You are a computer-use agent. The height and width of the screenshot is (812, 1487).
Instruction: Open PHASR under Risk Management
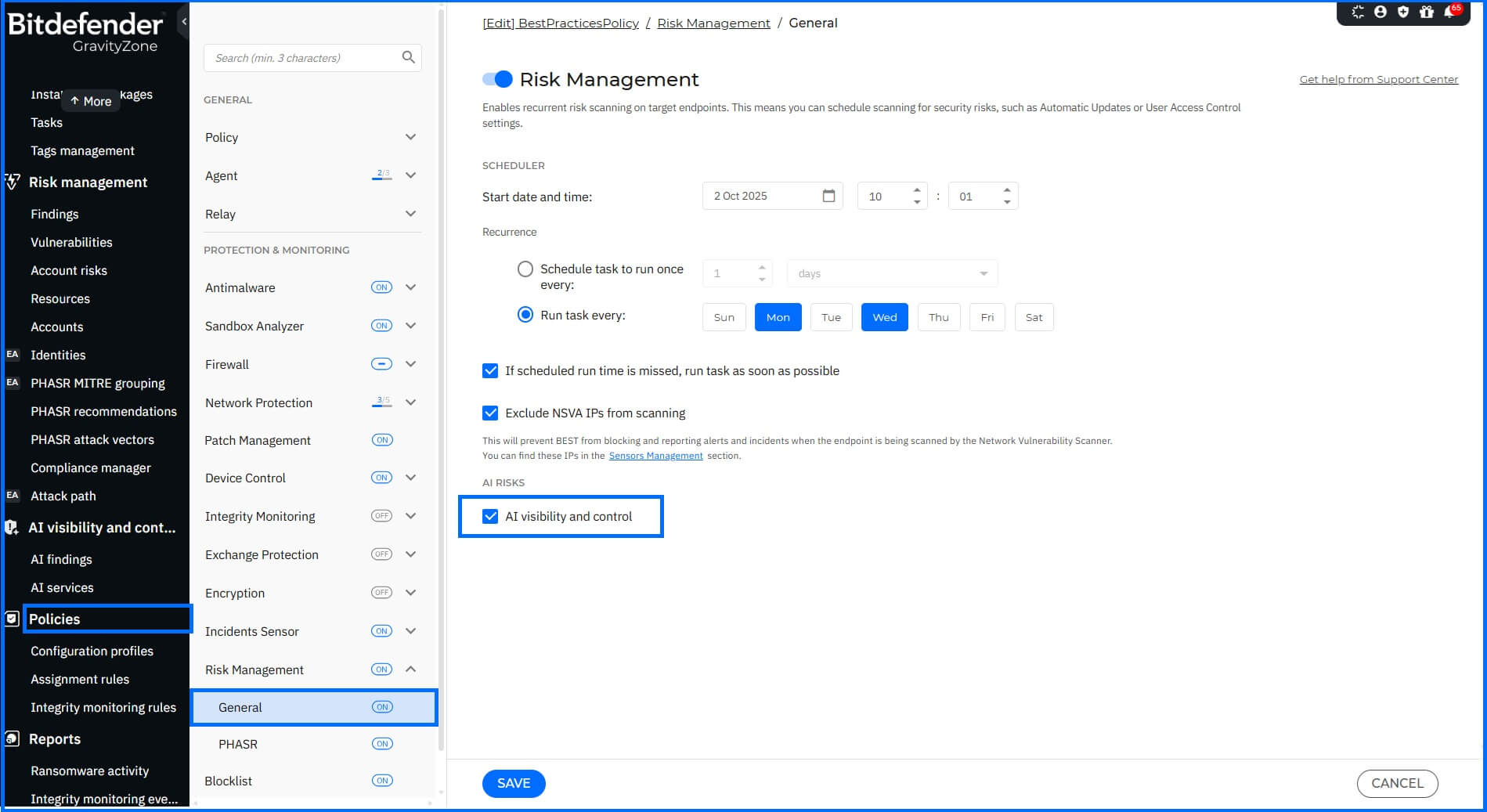point(238,744)
